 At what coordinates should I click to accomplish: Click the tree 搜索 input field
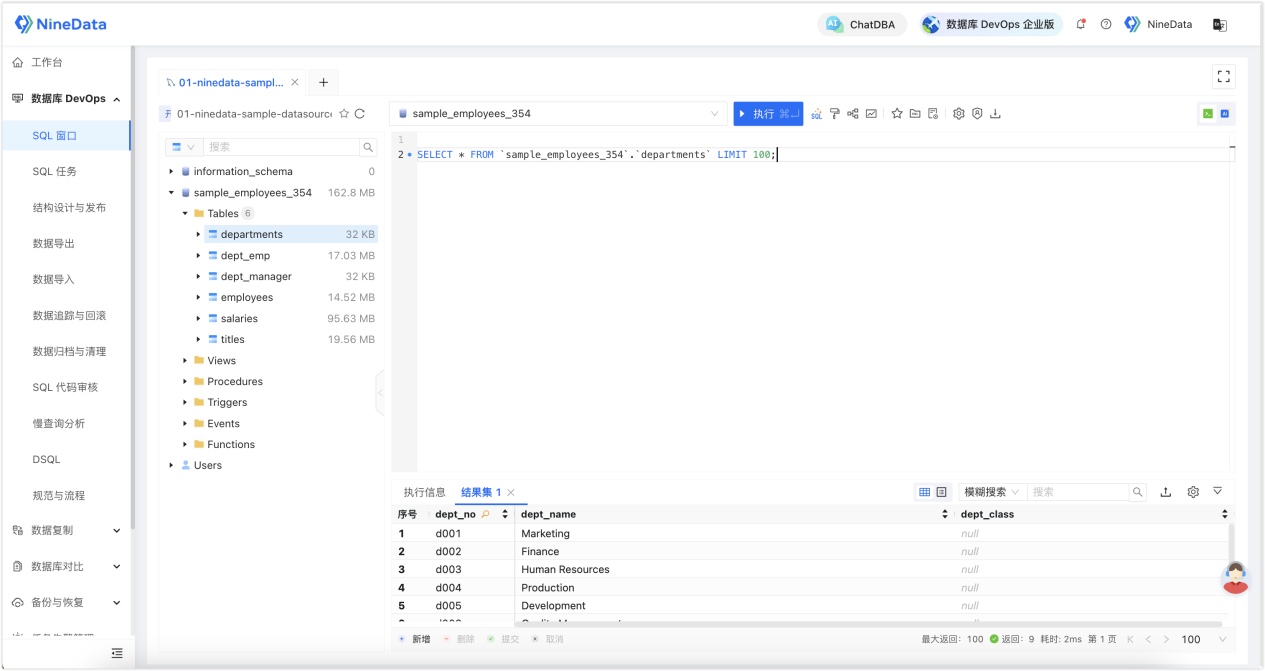pyautogui.click(x=282, y=147)
